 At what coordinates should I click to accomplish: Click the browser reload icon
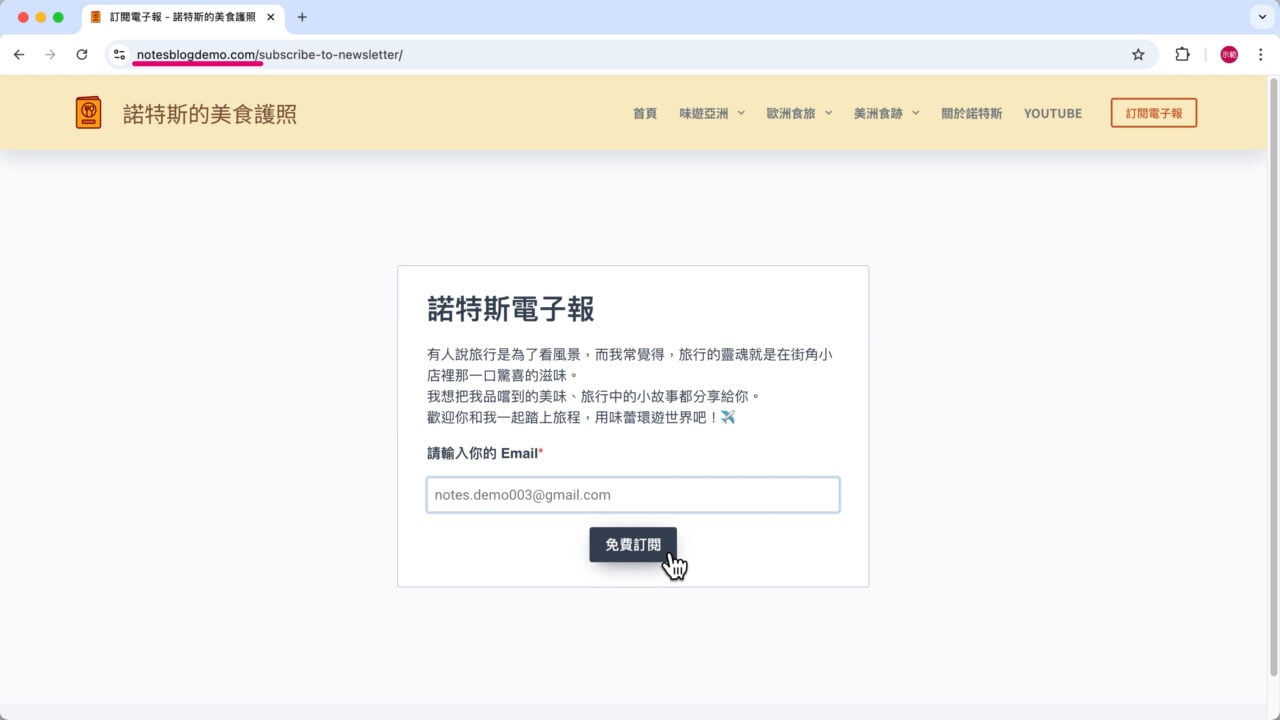(82, 54)
